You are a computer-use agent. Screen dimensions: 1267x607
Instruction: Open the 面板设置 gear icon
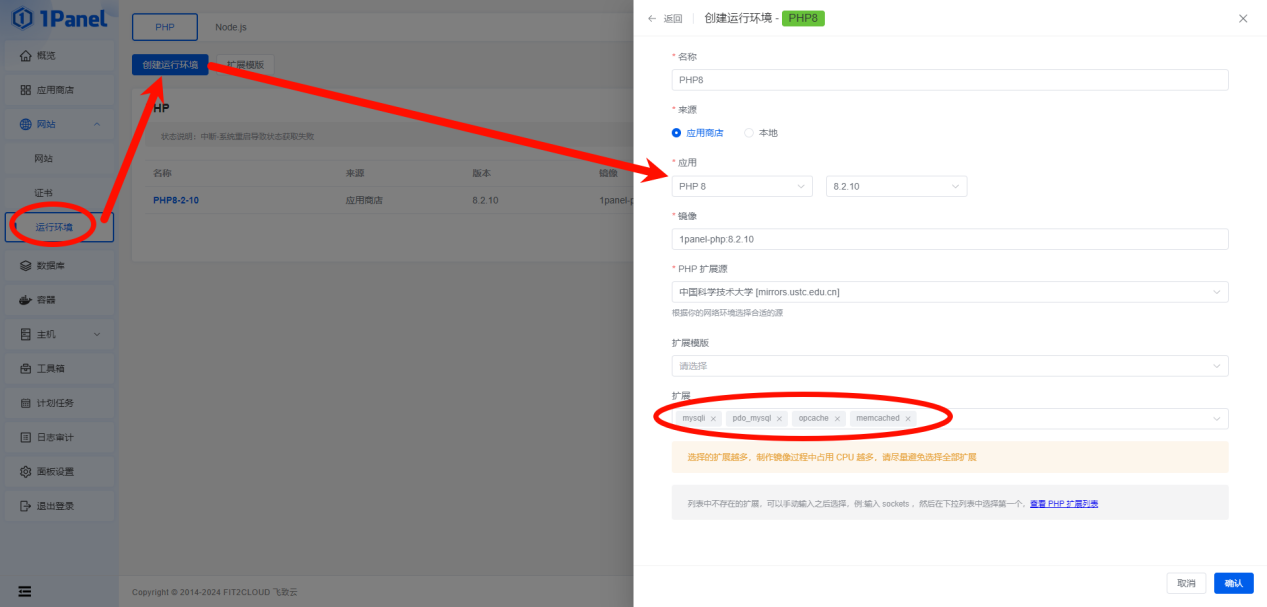(x=26, y=471)
